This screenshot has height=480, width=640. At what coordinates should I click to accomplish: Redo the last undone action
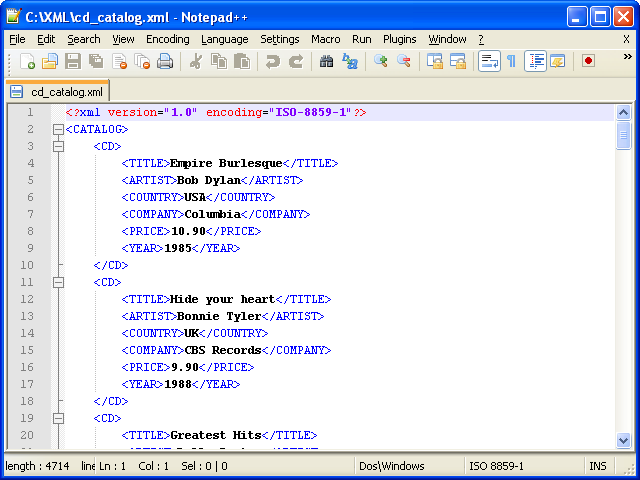pyautogui.click(x=296, y=62)
